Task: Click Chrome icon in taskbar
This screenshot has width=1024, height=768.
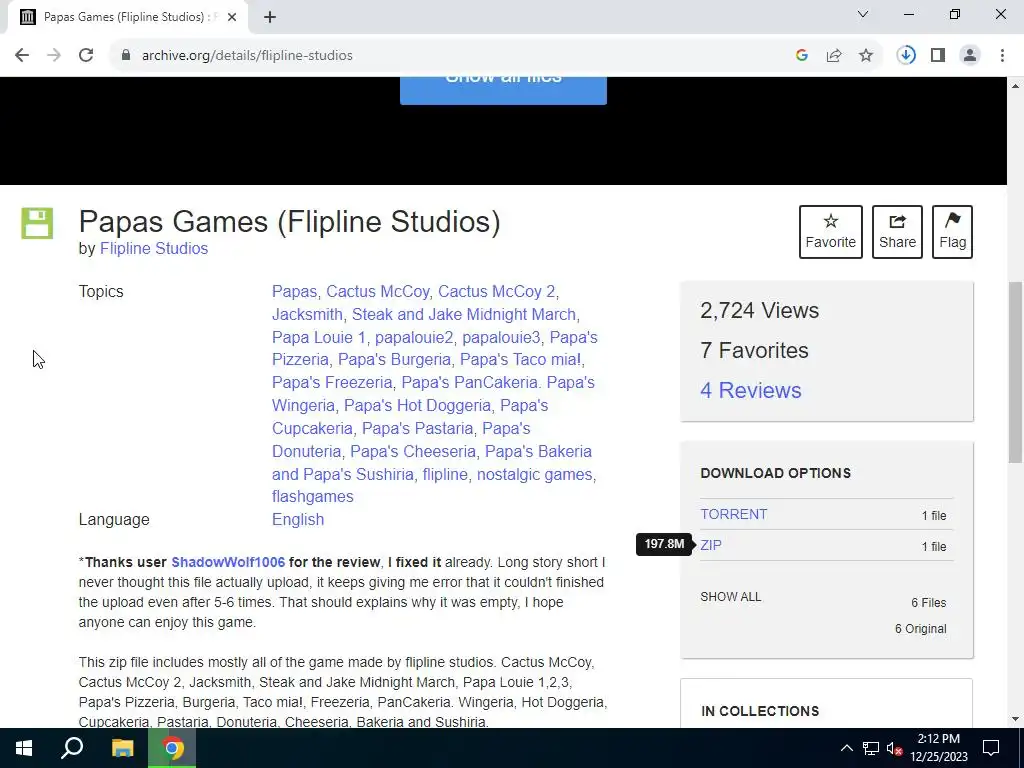Action: pos(172,748)
